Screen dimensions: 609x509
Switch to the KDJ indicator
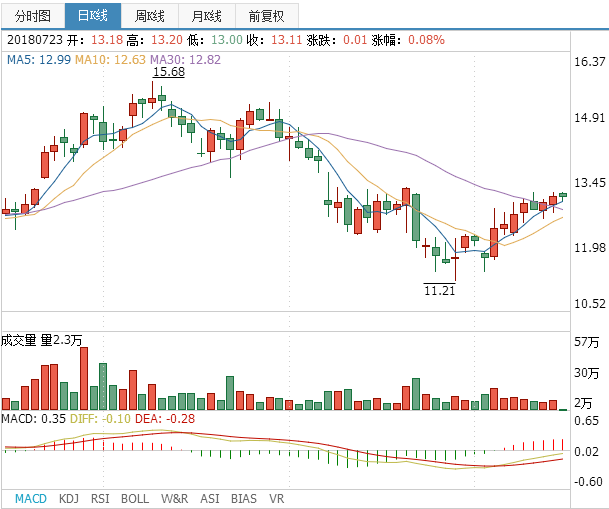click(69, 499)
